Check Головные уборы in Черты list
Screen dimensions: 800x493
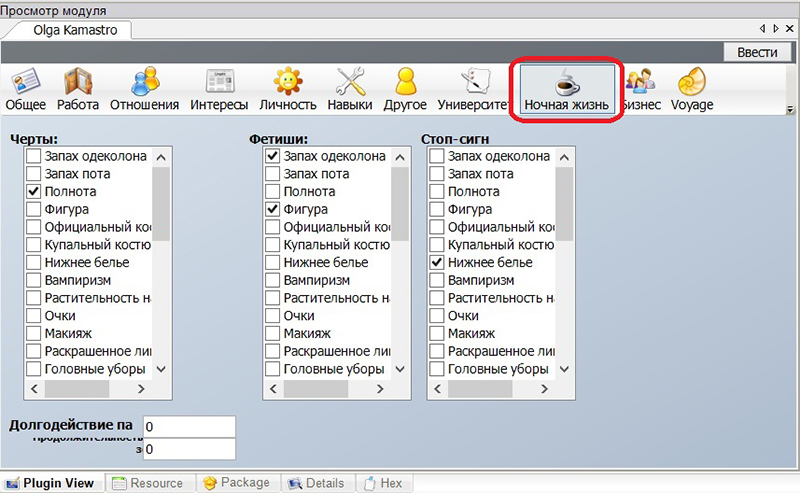pyautogui.click(x=33, y=369)
